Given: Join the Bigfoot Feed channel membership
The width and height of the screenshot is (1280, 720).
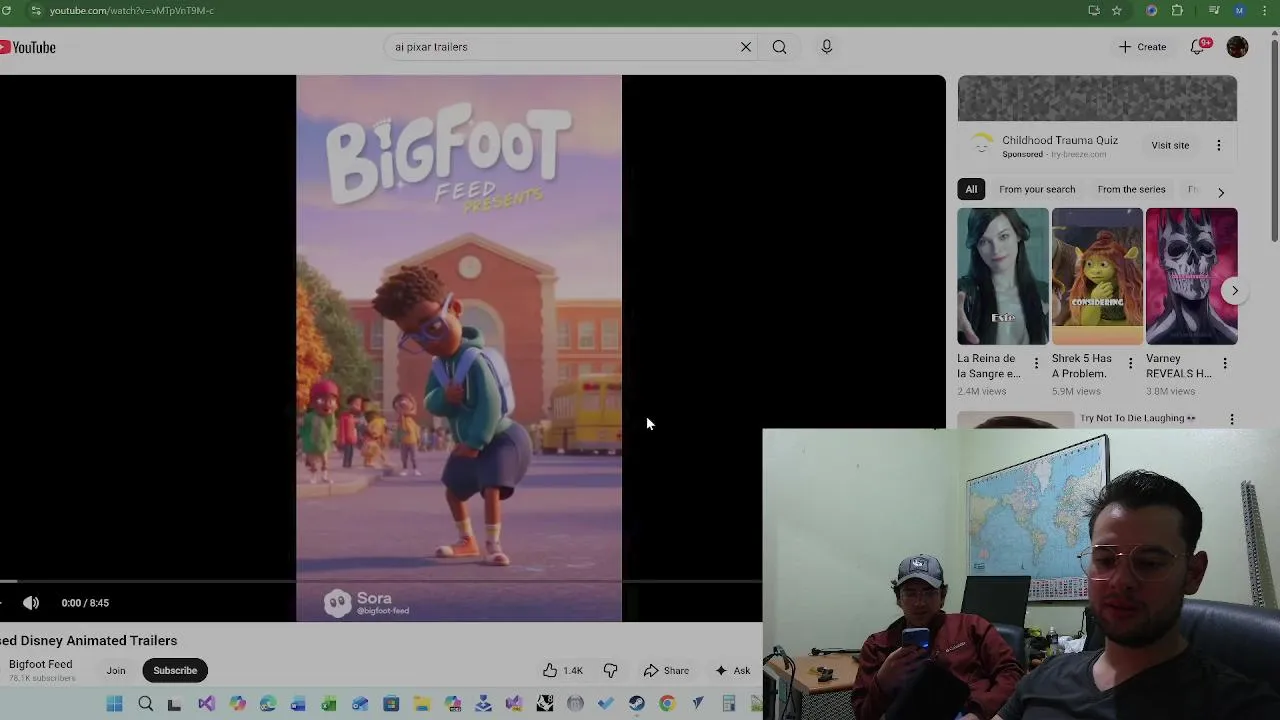Looking at the screenshot, I should tap(116, 671).
